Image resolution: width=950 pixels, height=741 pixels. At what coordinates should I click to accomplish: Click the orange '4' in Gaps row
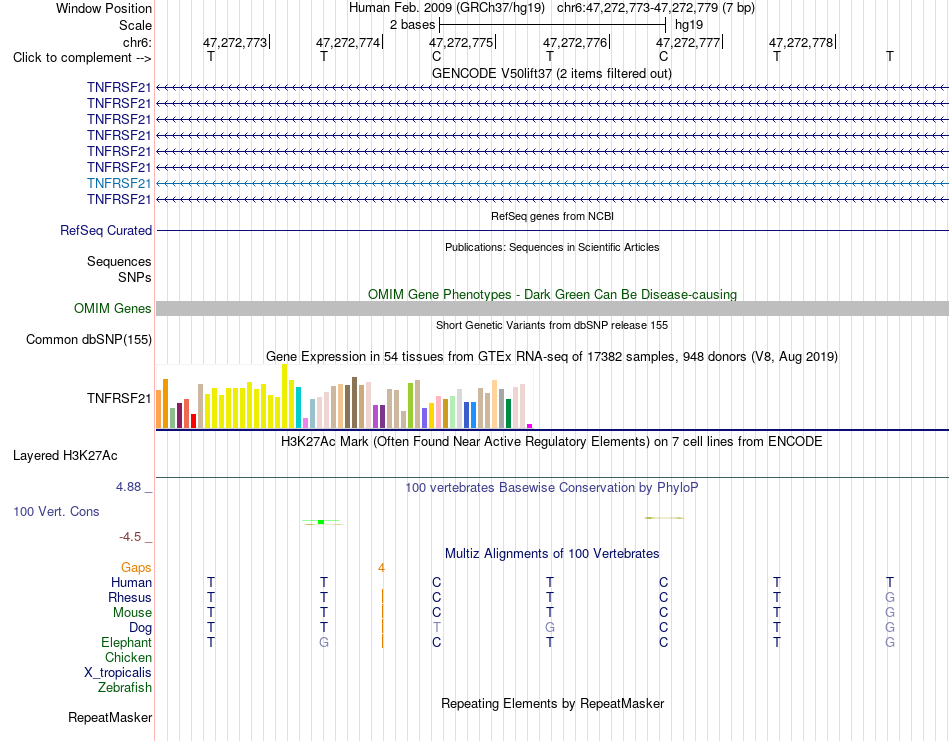pyautogui.click(x=381, y=568)
